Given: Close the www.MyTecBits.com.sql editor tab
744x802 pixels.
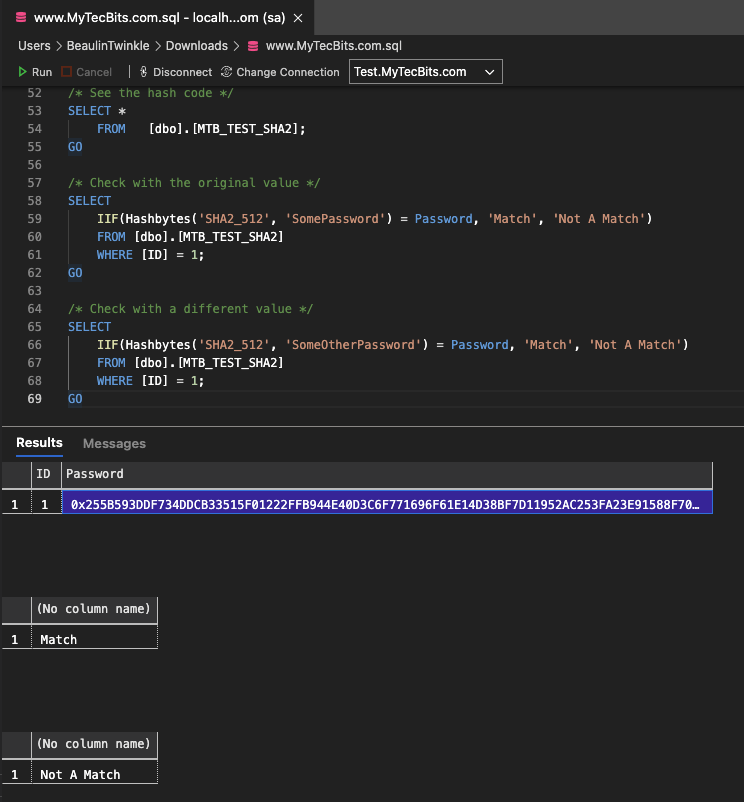Looking at the screenshot, I should [x=298, y=18].
